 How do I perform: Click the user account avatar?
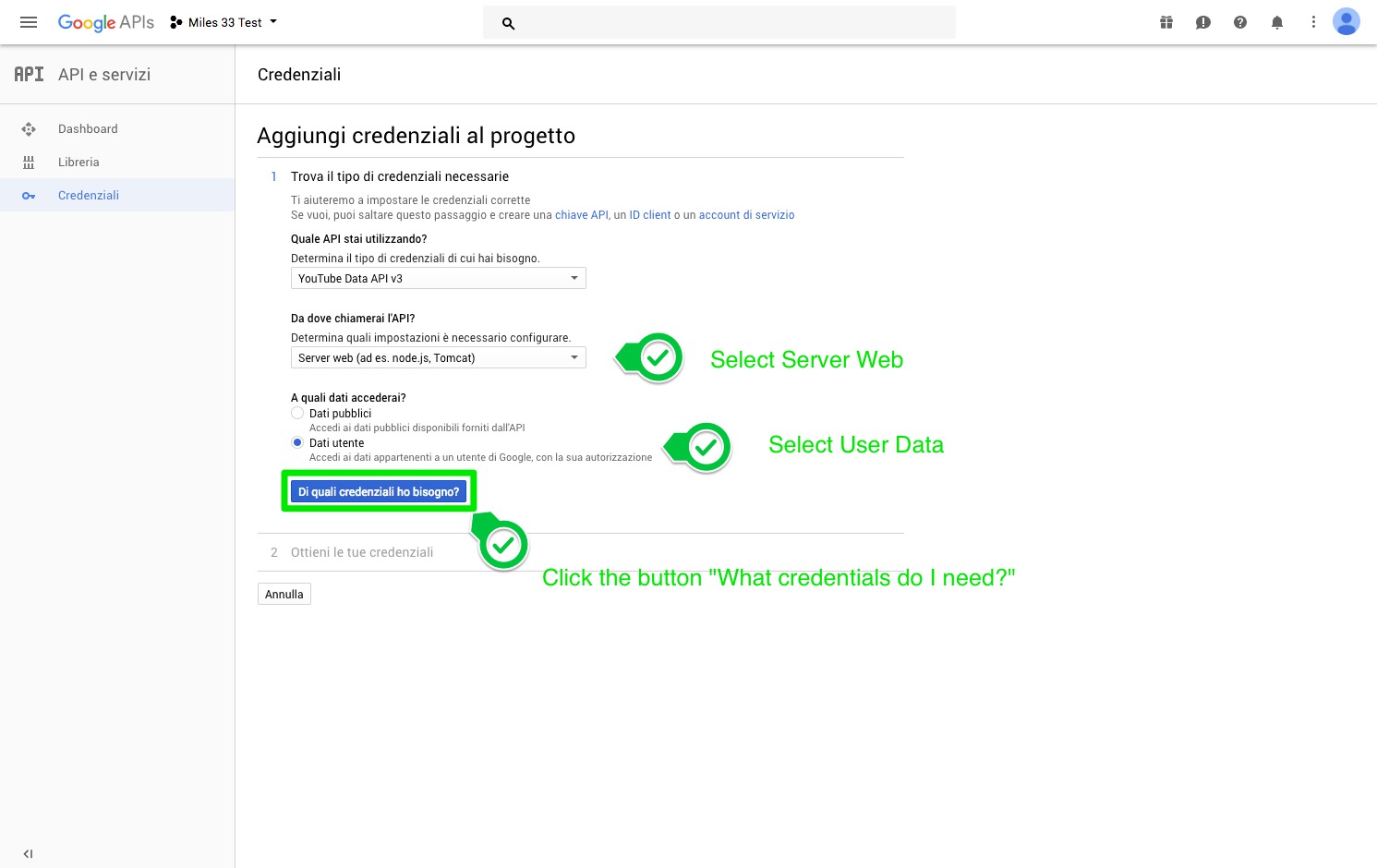[1347, 22]
